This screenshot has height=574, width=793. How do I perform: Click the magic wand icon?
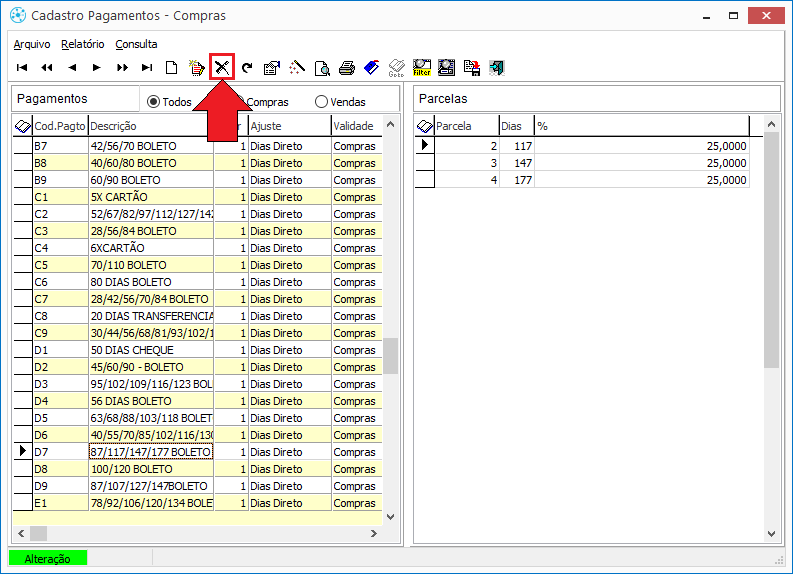(297, 67)
